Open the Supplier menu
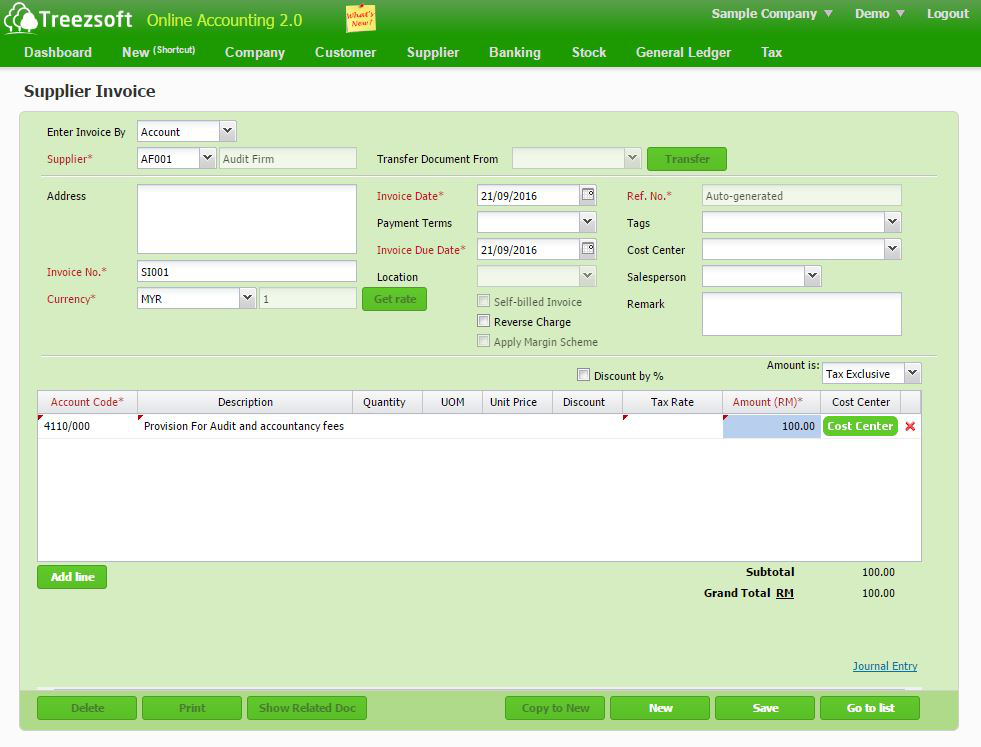The width and height of the screenshot is (981, 747). (x=433, y=53)
